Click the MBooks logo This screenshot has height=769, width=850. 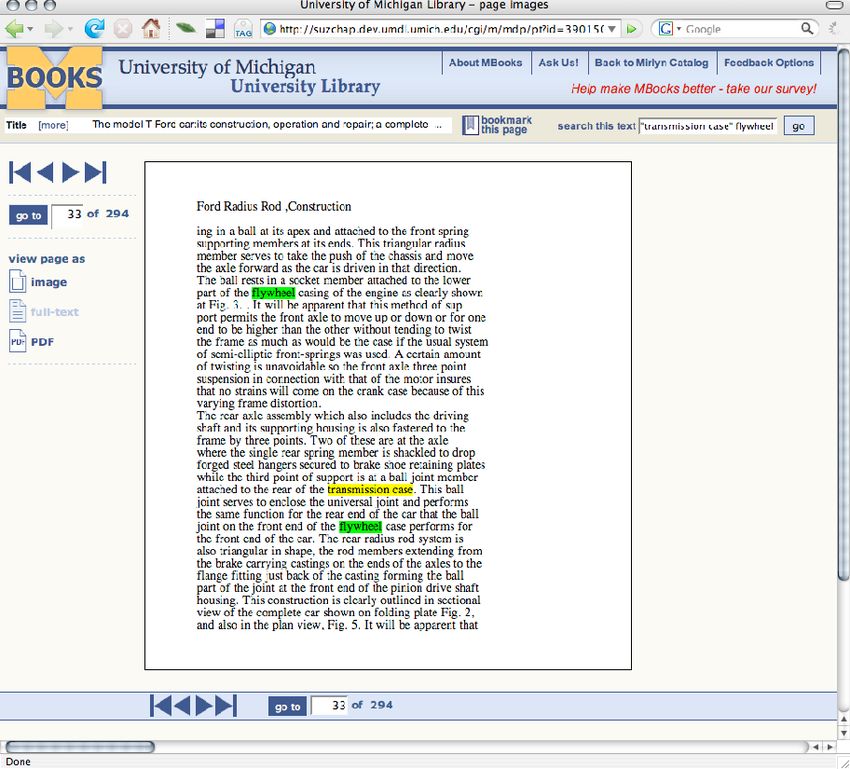tap(54, 77)
